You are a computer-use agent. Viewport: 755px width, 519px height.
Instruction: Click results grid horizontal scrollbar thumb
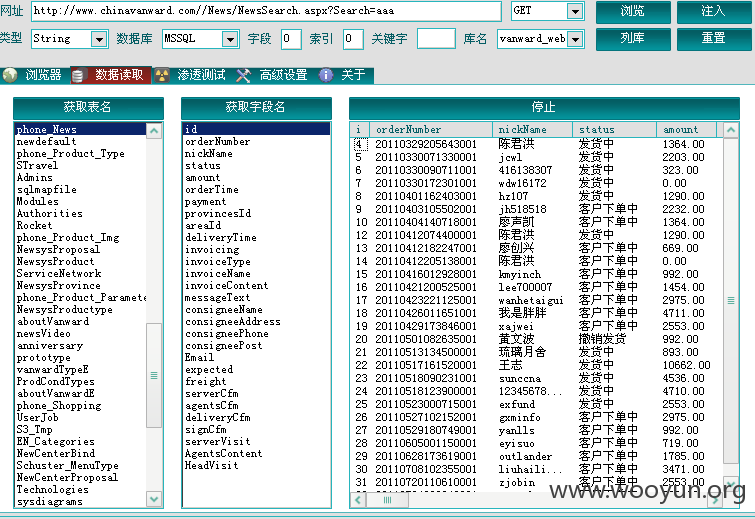pyautogui.click(x=387, y=500)
